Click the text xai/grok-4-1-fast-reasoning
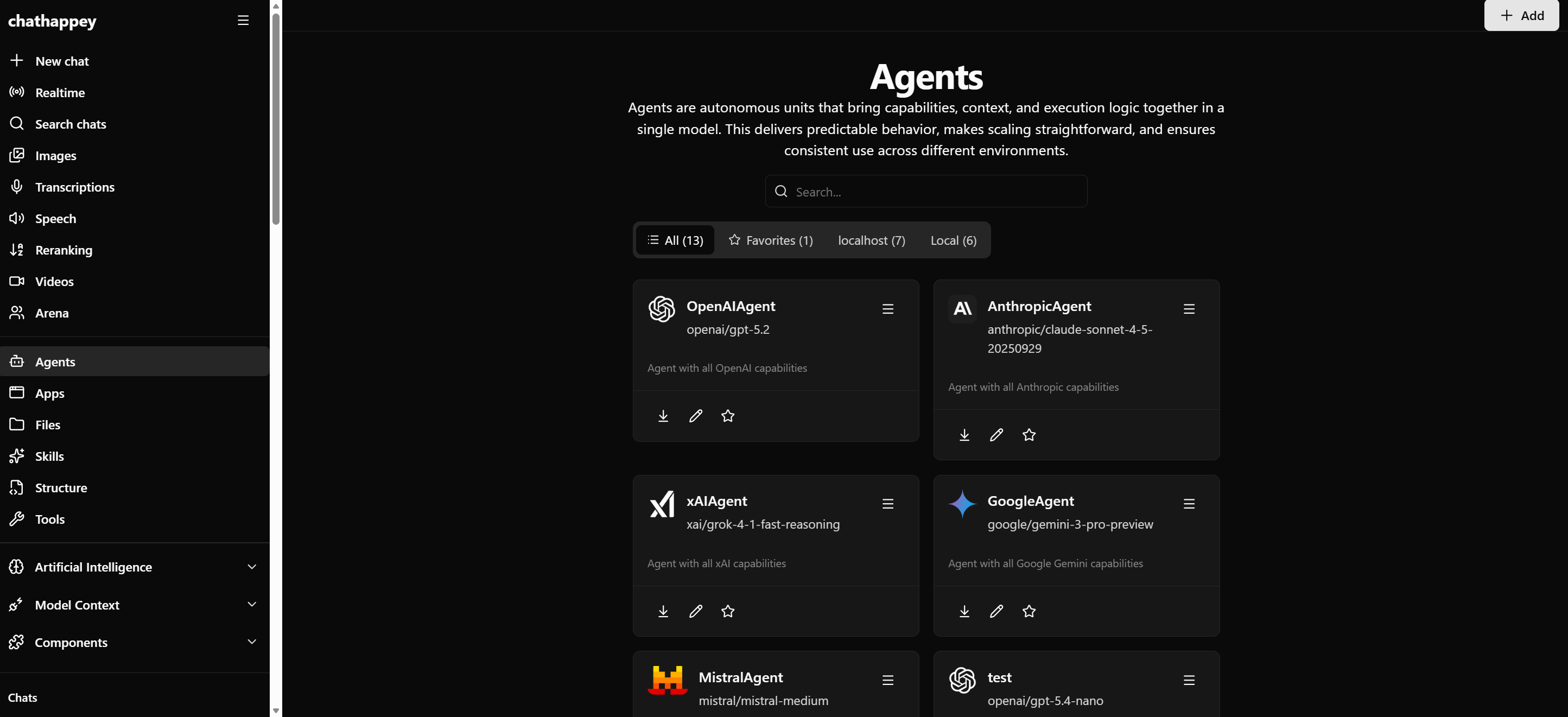The image size is (1568, 717). pos(763,524)
